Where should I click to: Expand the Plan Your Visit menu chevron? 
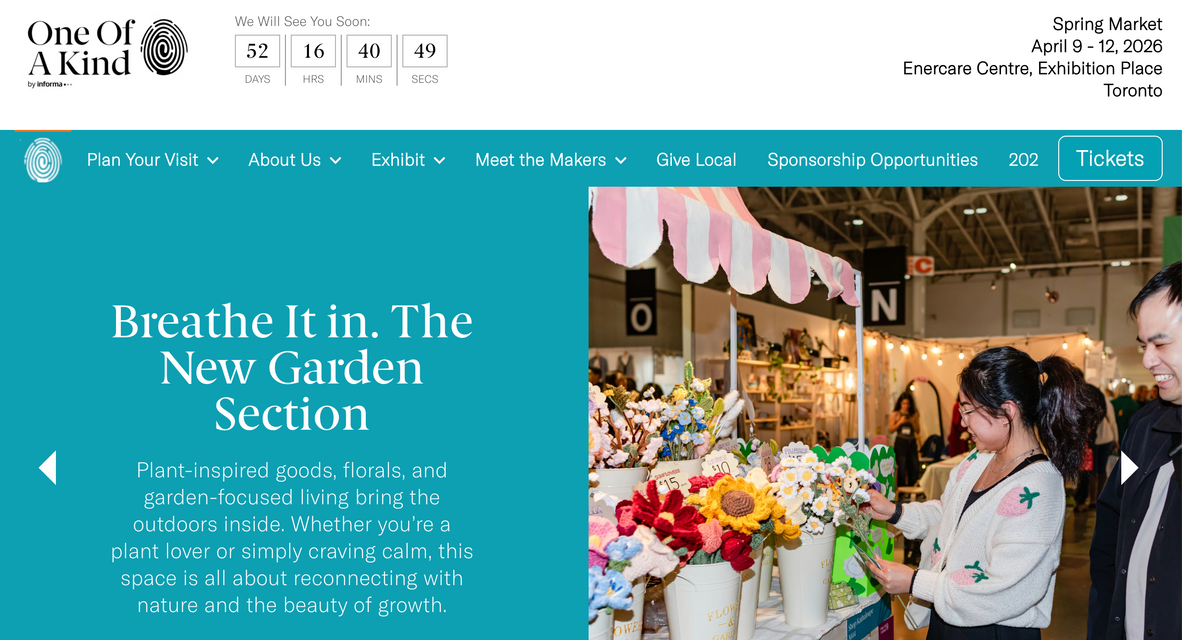point(213,161)
